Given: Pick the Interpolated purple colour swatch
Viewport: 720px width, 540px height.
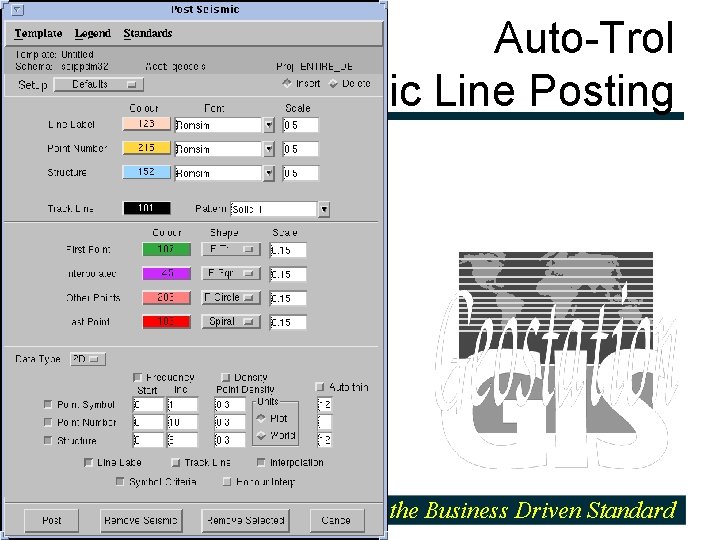Looking at the screenshot, I should click(x=166, y=273).
